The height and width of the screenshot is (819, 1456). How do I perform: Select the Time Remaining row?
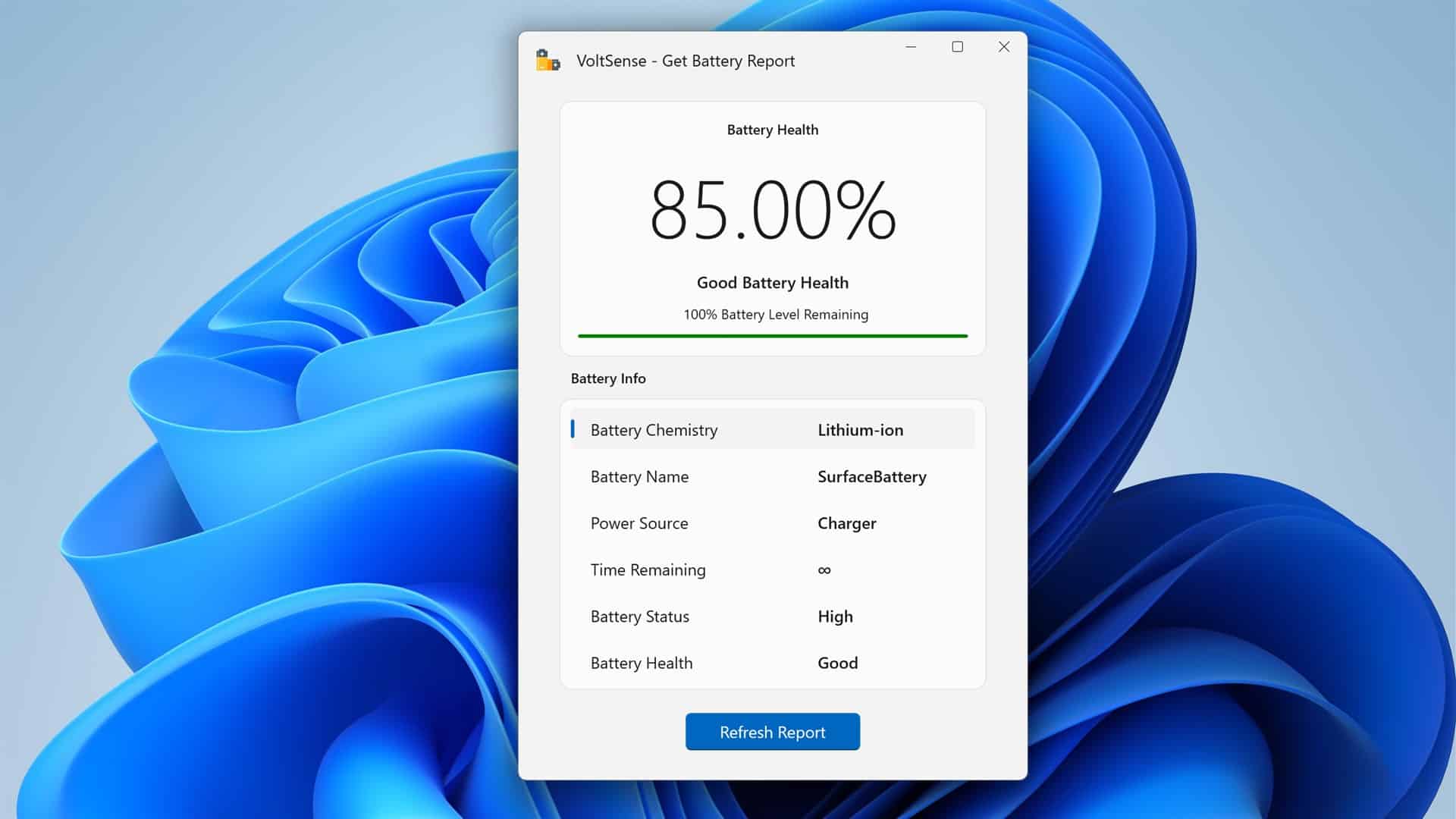pos(772,570)
